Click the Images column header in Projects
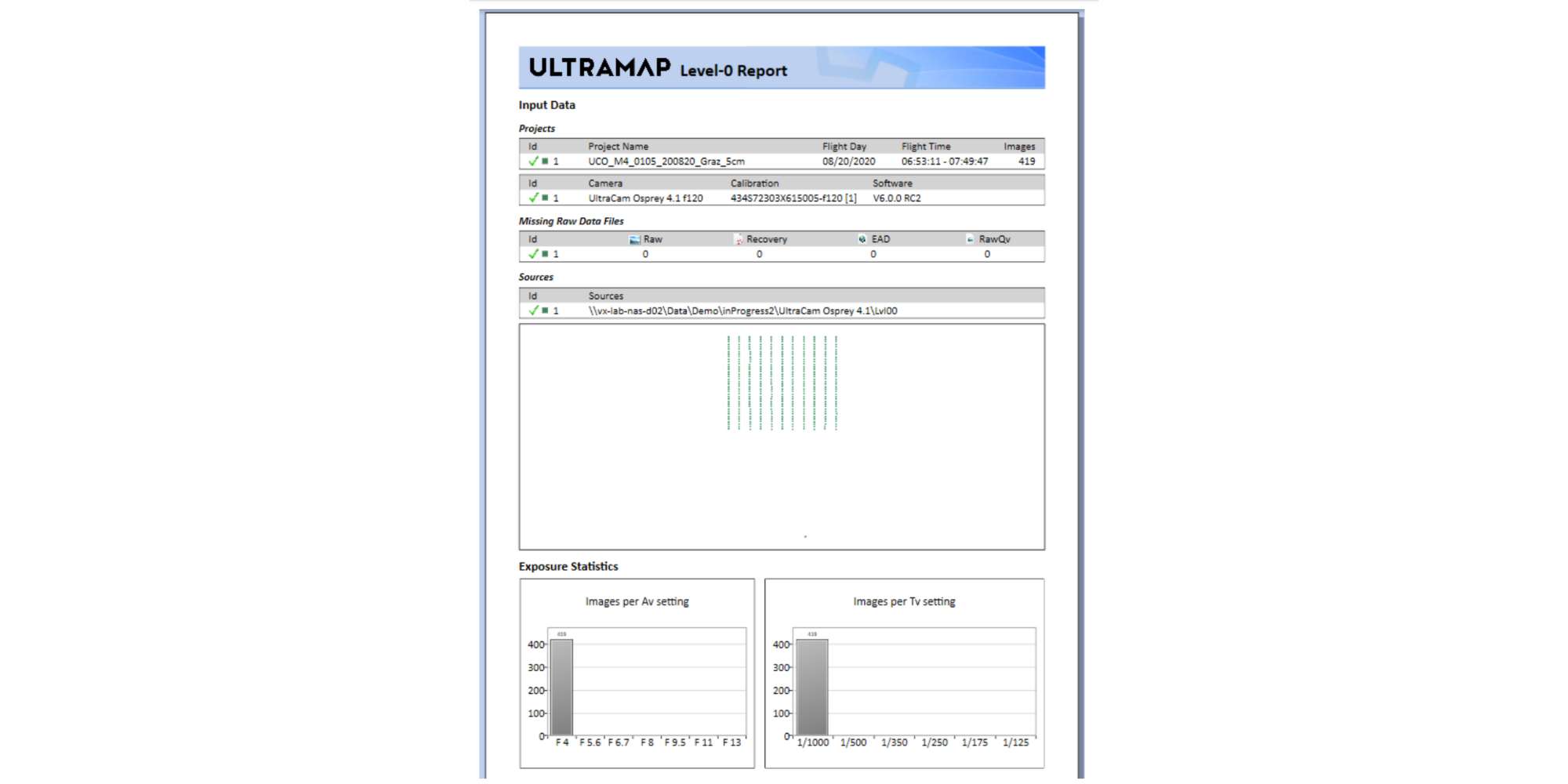This screenshot has width=1568, height=784. (1018, 147)
